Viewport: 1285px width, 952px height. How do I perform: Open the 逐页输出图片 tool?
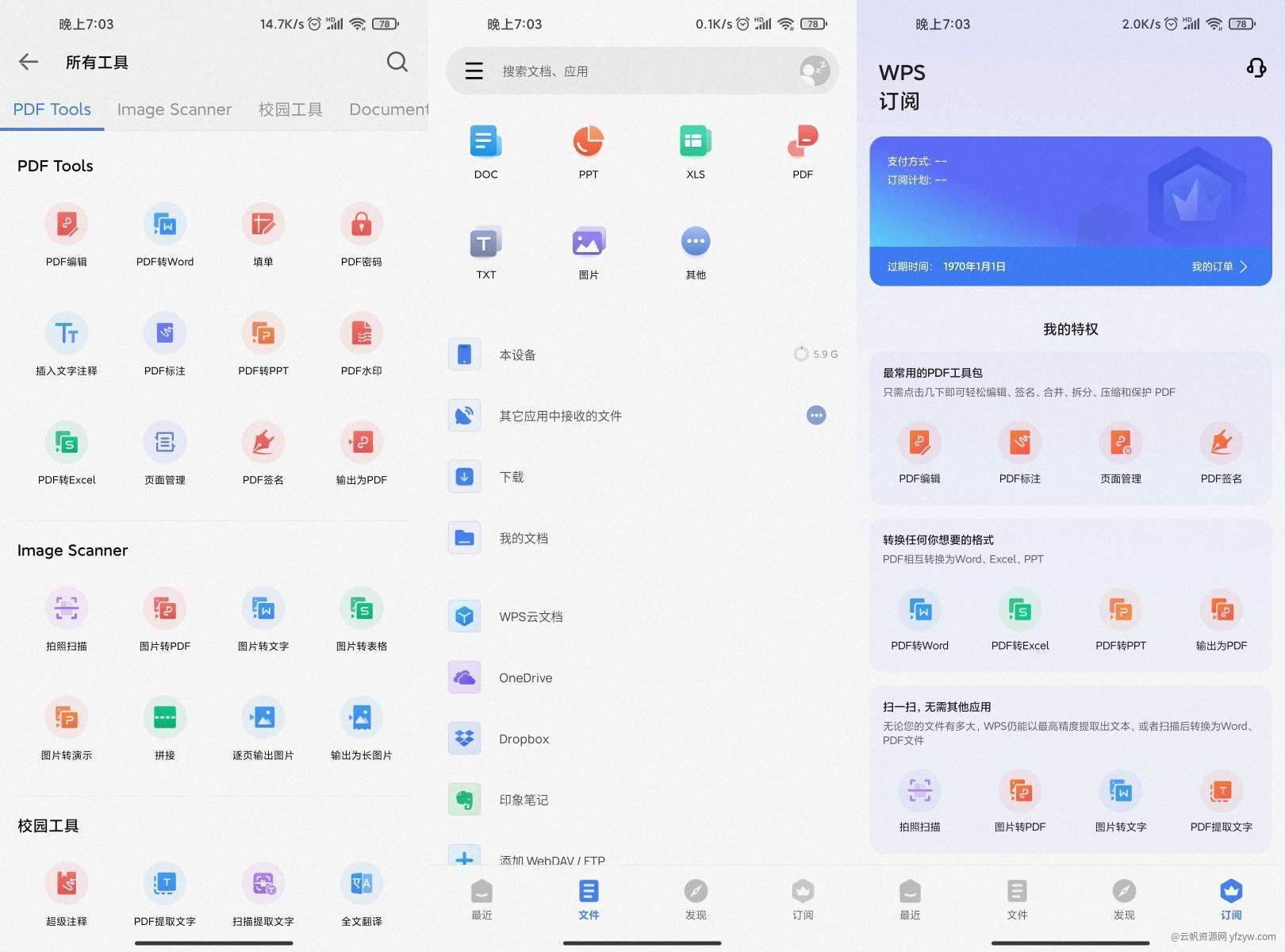click(x=263, y=728)
